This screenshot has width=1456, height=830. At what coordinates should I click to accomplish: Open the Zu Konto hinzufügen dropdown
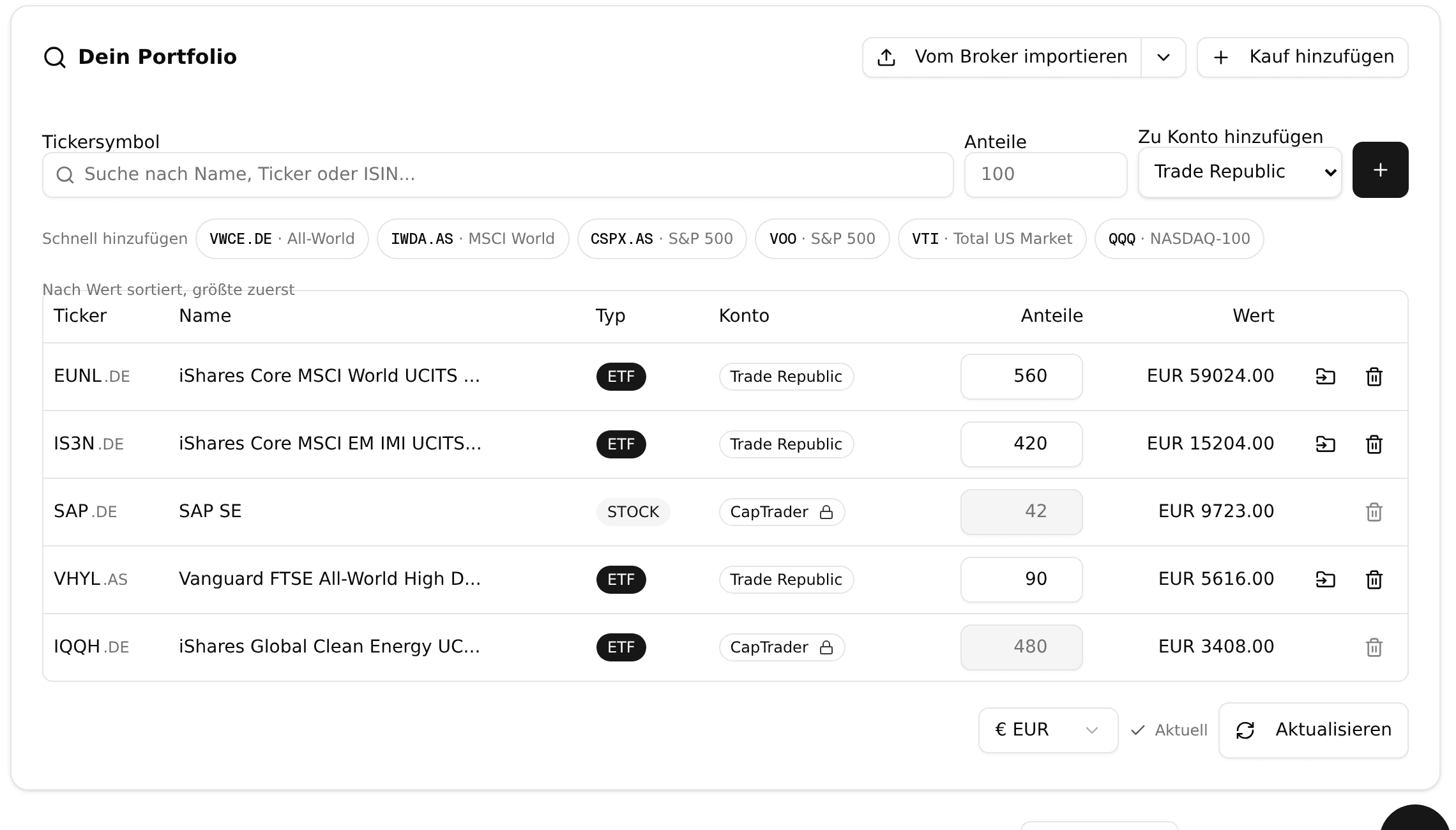pos(1240,172)
